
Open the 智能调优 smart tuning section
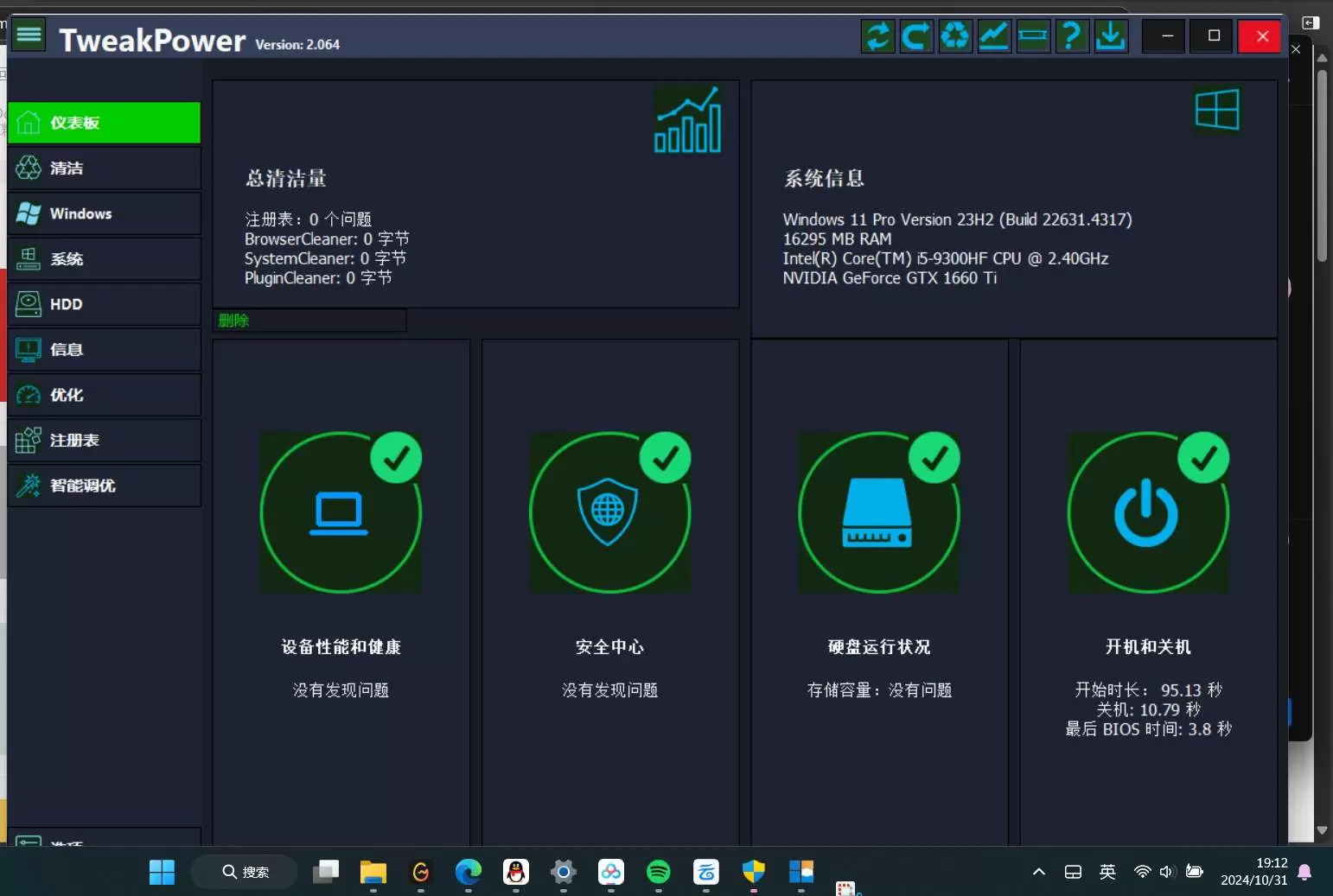105,486
